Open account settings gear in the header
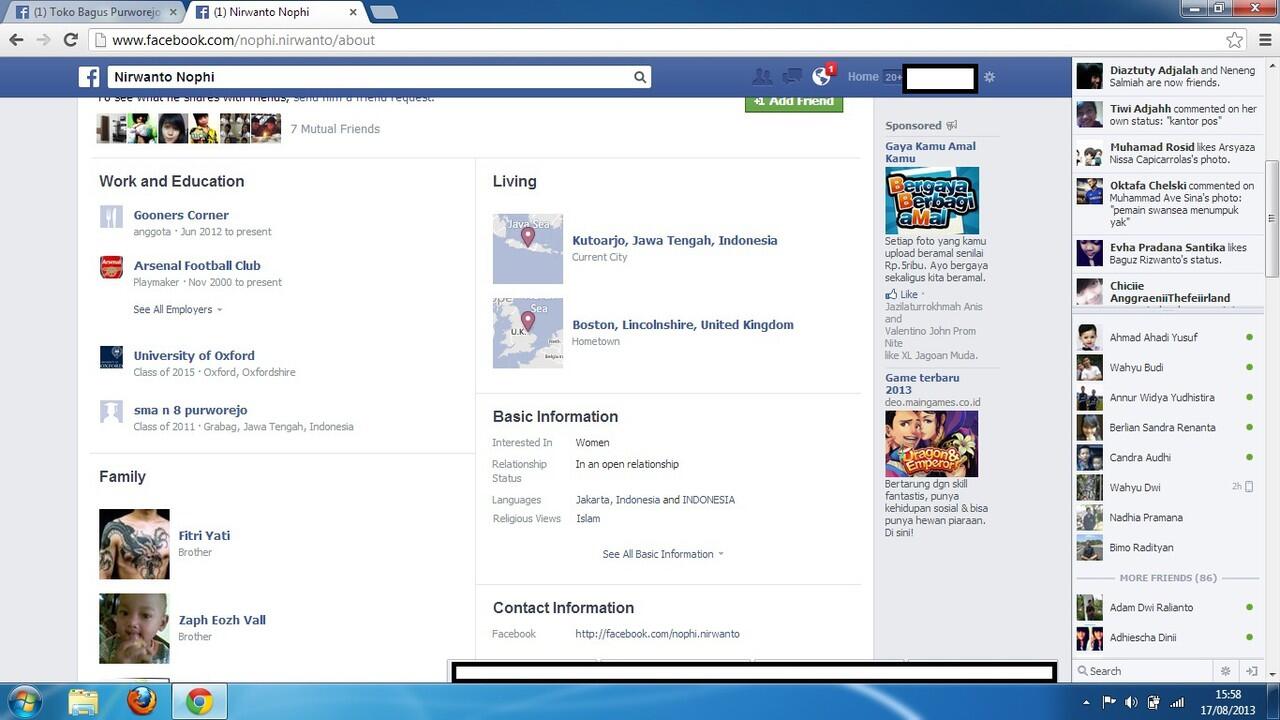 (989, 77)
